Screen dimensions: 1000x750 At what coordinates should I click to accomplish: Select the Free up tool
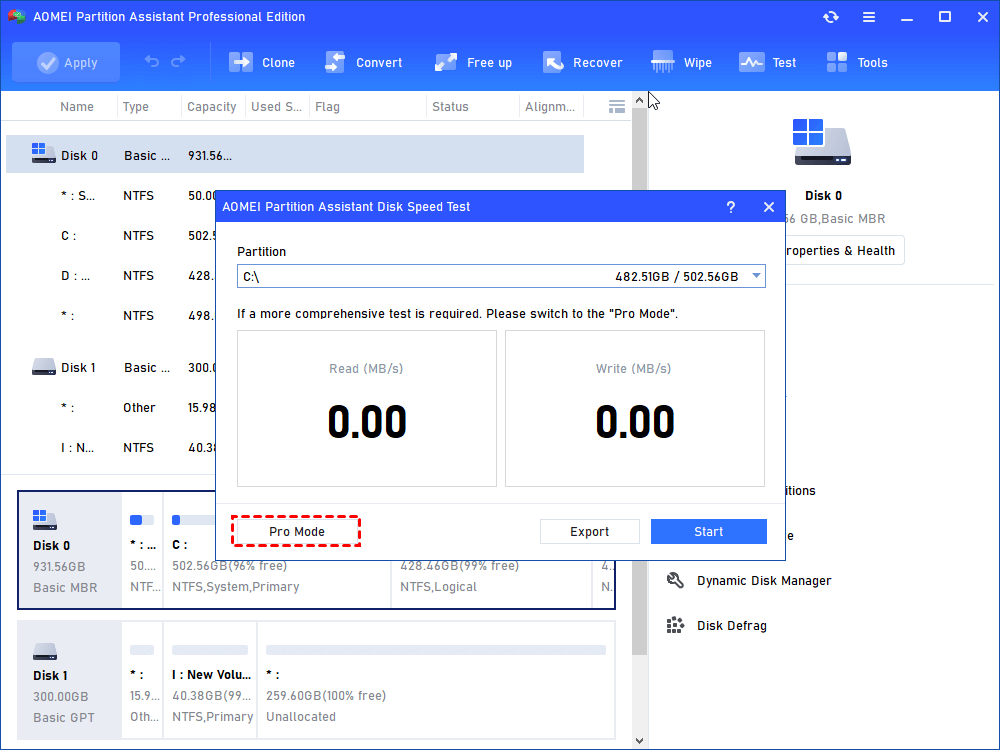(x=446, y=62)
